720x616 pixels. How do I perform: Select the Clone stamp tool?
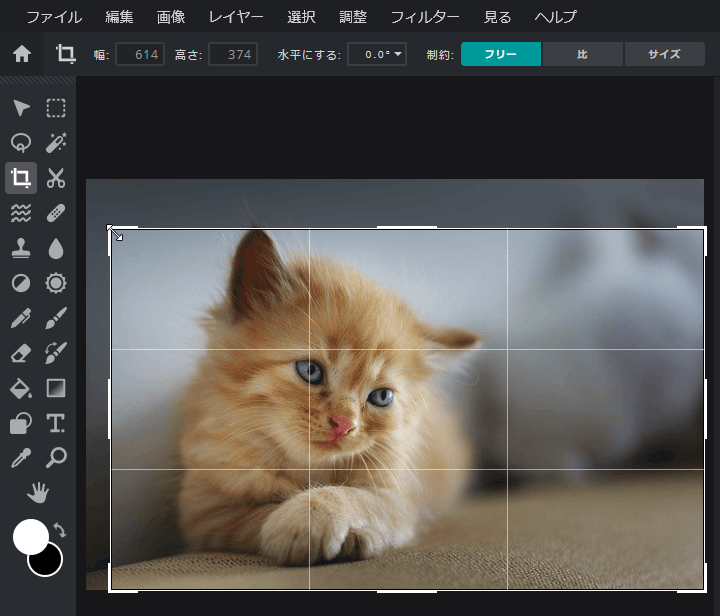pyautogui.click(x=21, y=248)
